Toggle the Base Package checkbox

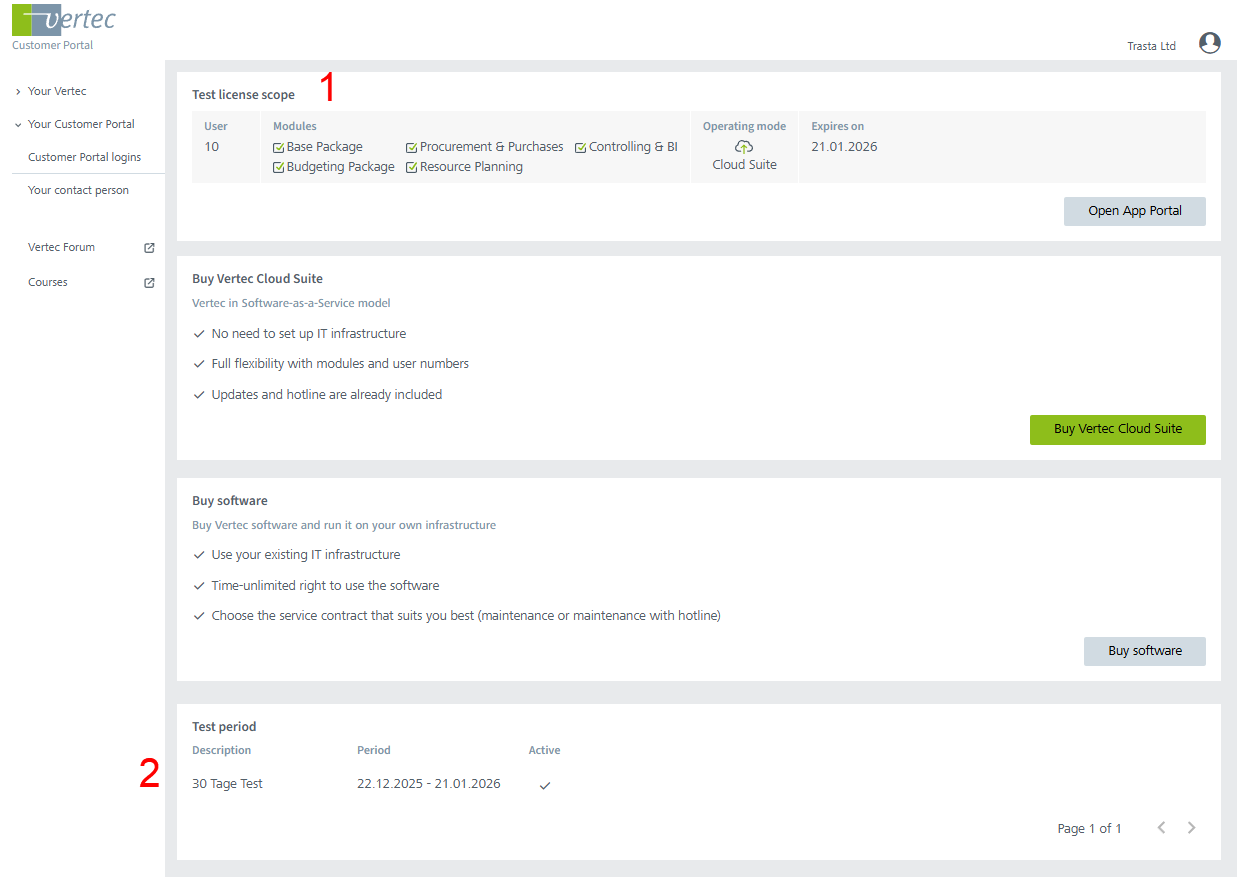click(279, 148)
